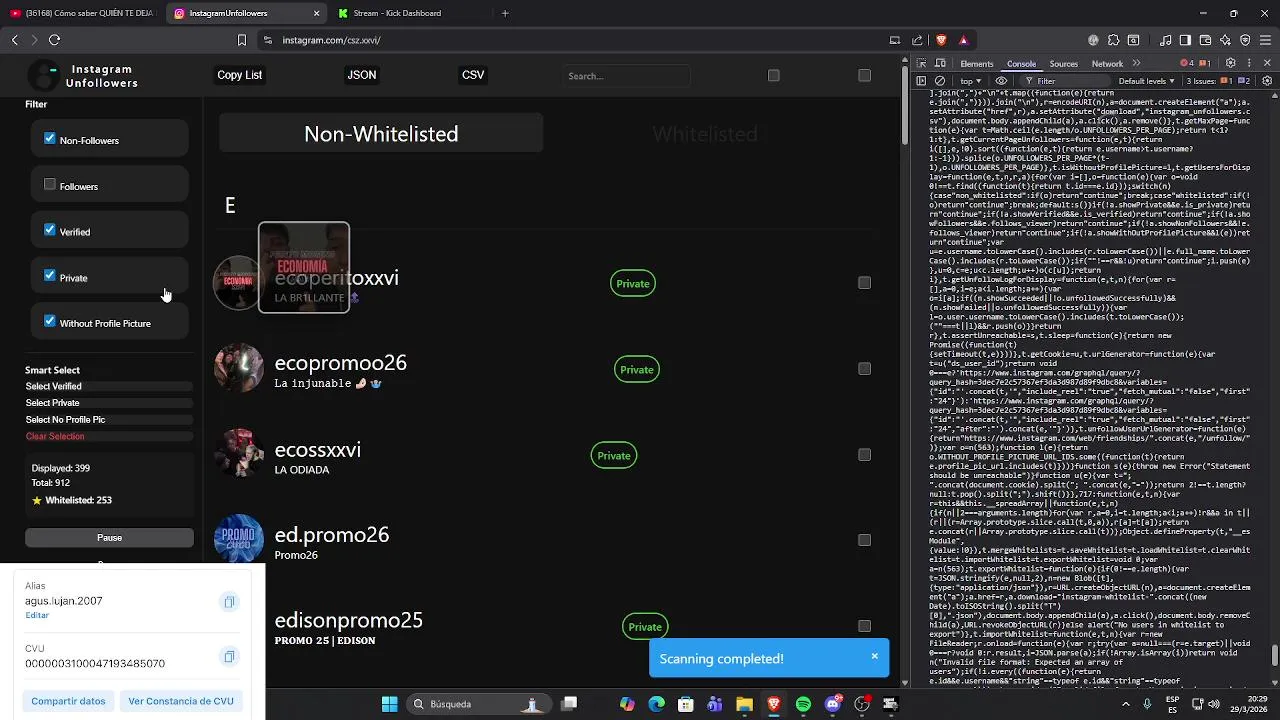The width and height of the screenshot is (1280, 720).
Task: Copy the alias agus.lujan.2007
Action: 229,602
